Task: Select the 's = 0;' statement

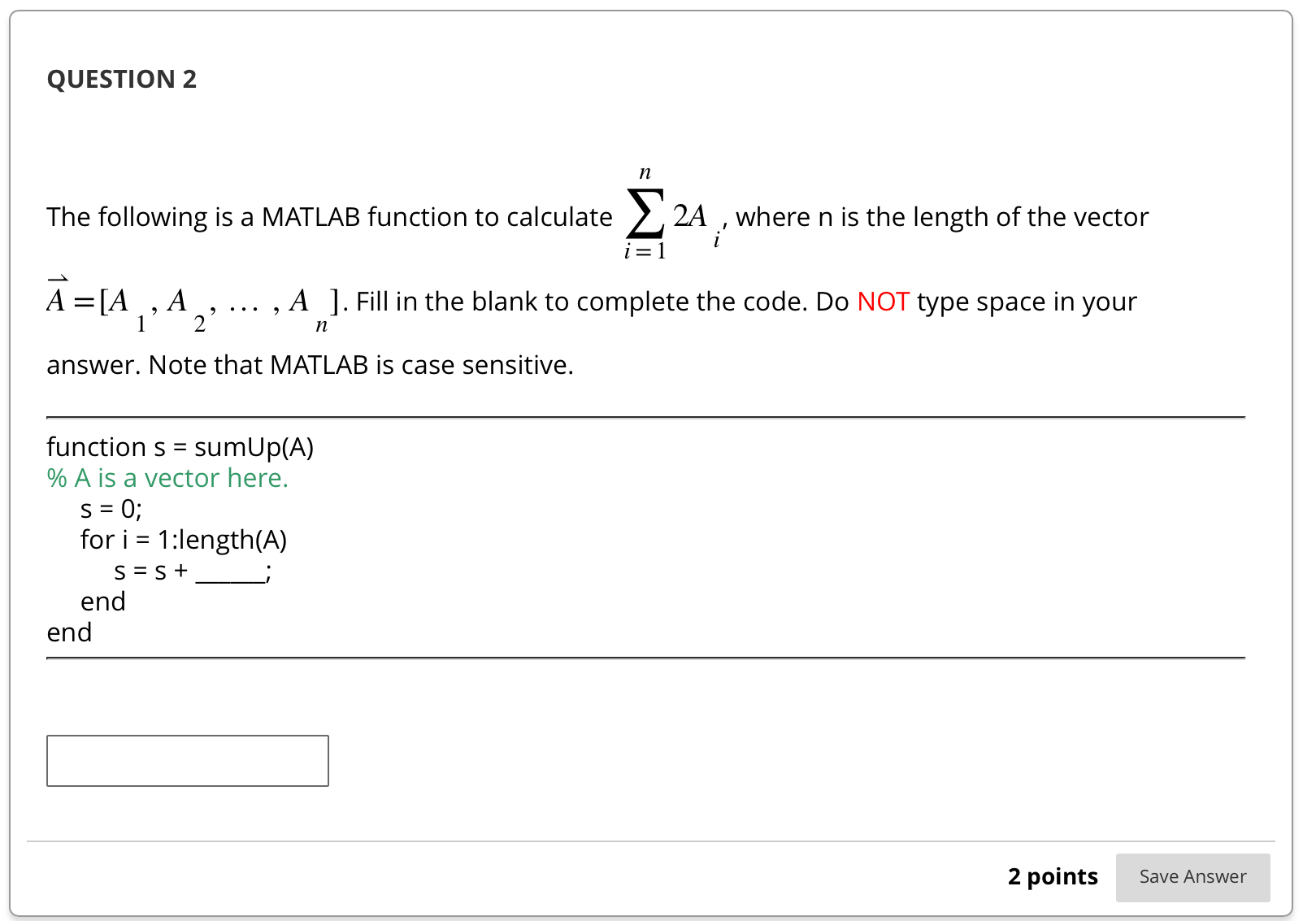Action: point(110,509)
